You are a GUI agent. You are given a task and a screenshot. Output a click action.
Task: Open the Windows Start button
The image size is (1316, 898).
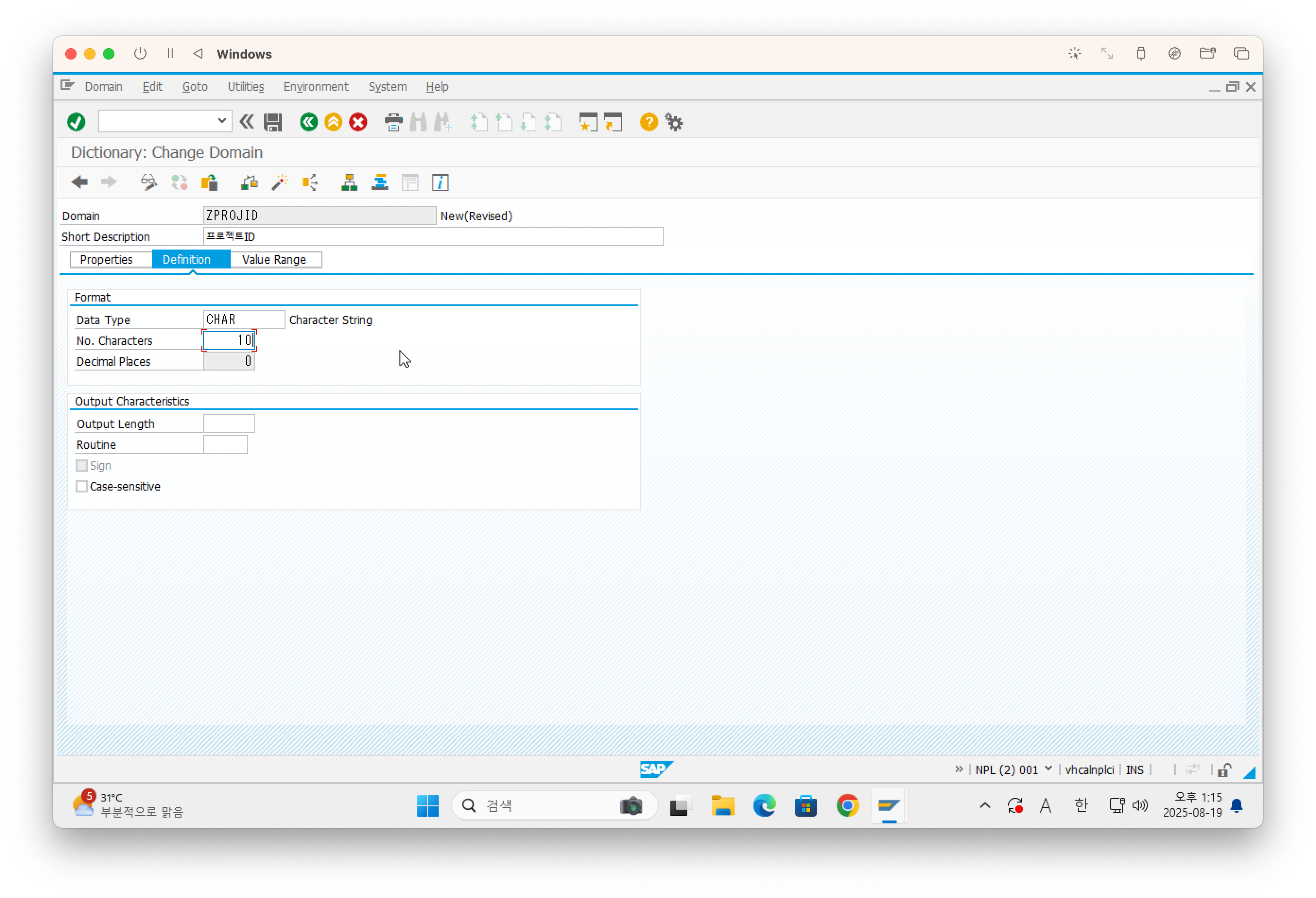pos(427,805)
